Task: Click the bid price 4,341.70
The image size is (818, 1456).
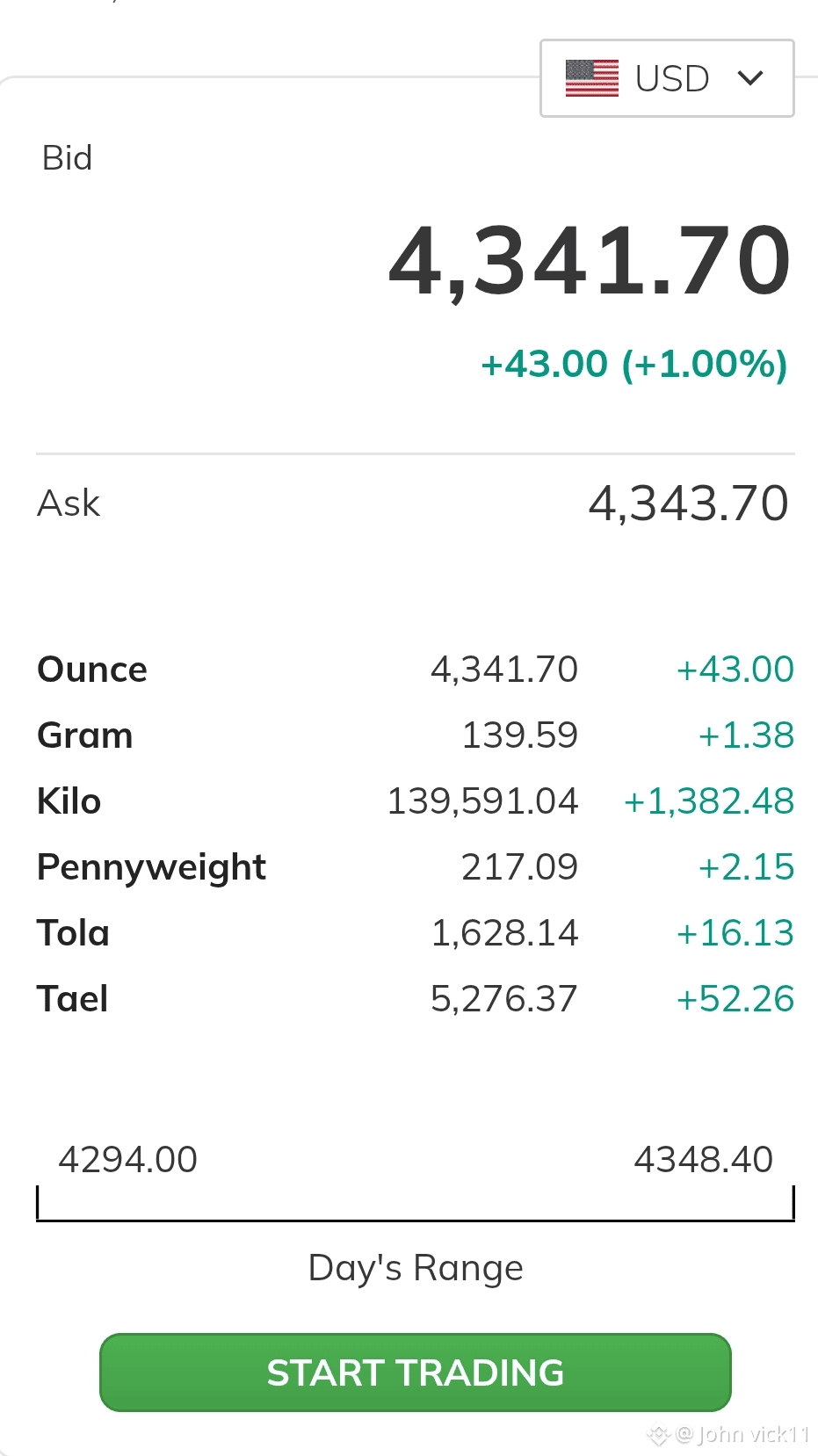Action: click(590, 261)
